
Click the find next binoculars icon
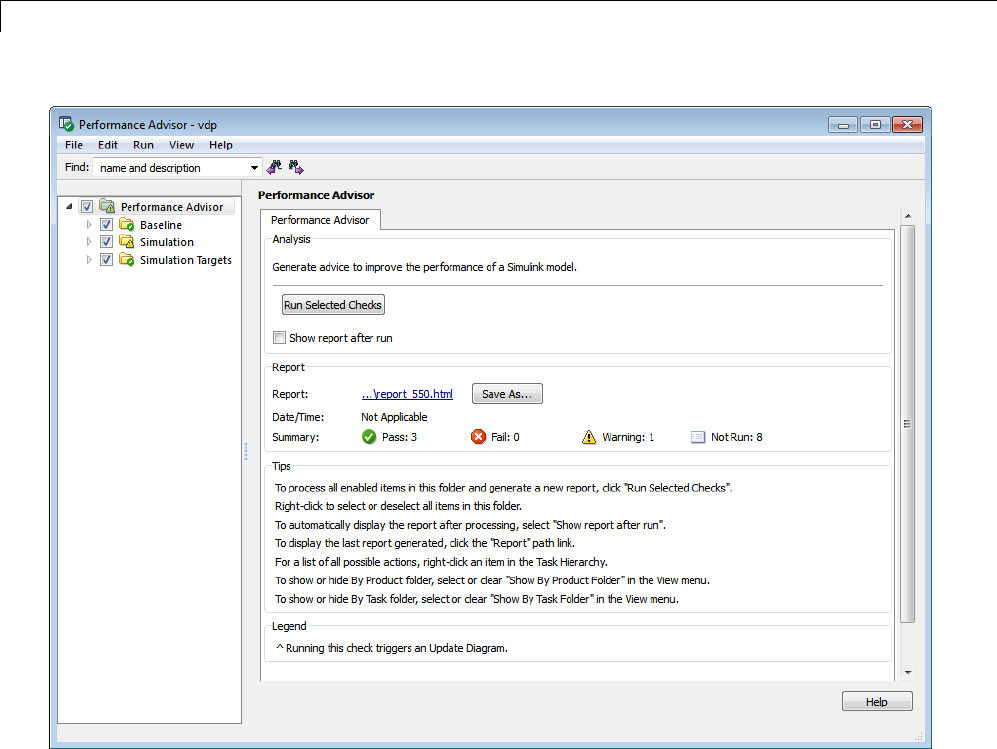click(x=296, y=167)
